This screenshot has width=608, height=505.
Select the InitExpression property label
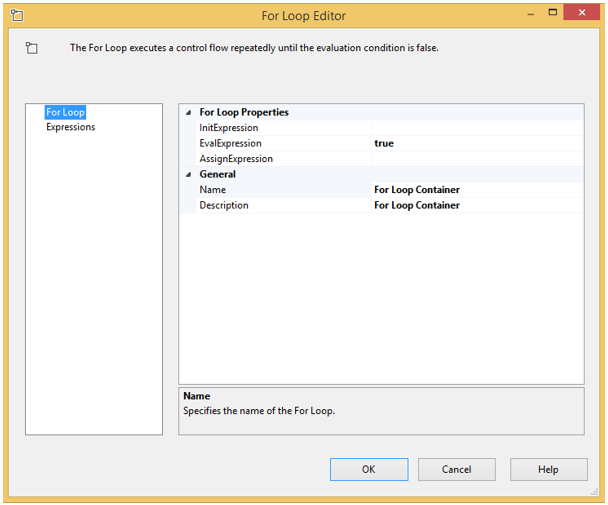point(229,128)
